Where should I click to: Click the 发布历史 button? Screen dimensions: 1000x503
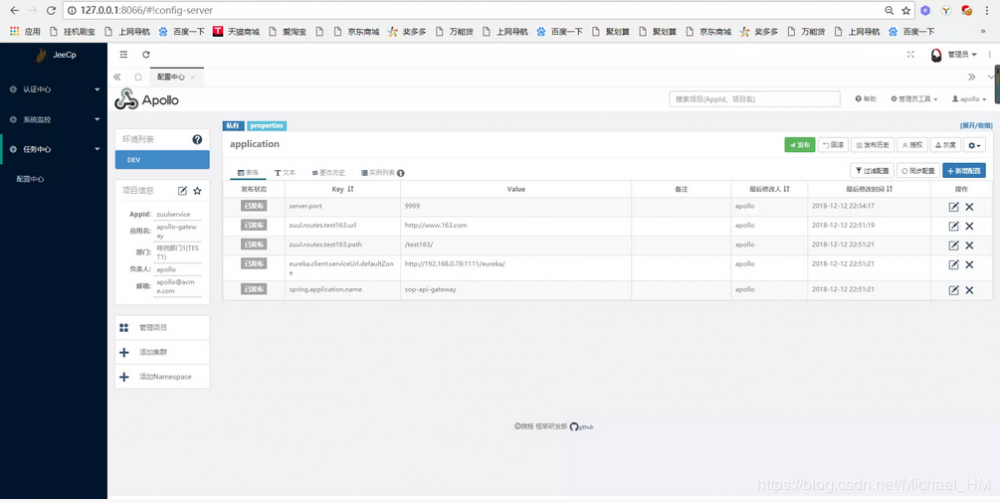[873, 145]
